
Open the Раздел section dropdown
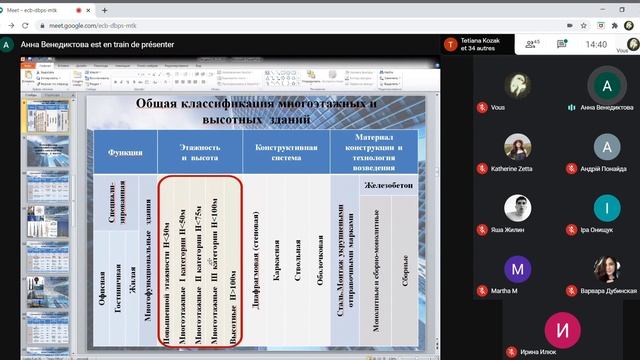(x=93, y=84)
